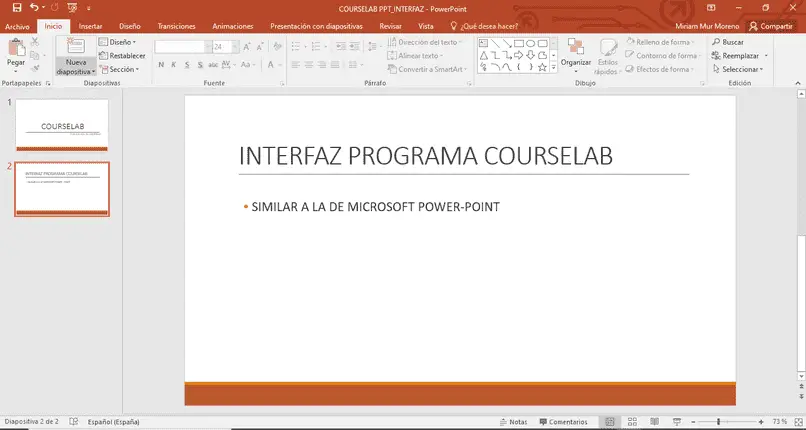The image size is (806, 430).
Task: Select the oval shape in gallery
Action: [x=530, y=44]
